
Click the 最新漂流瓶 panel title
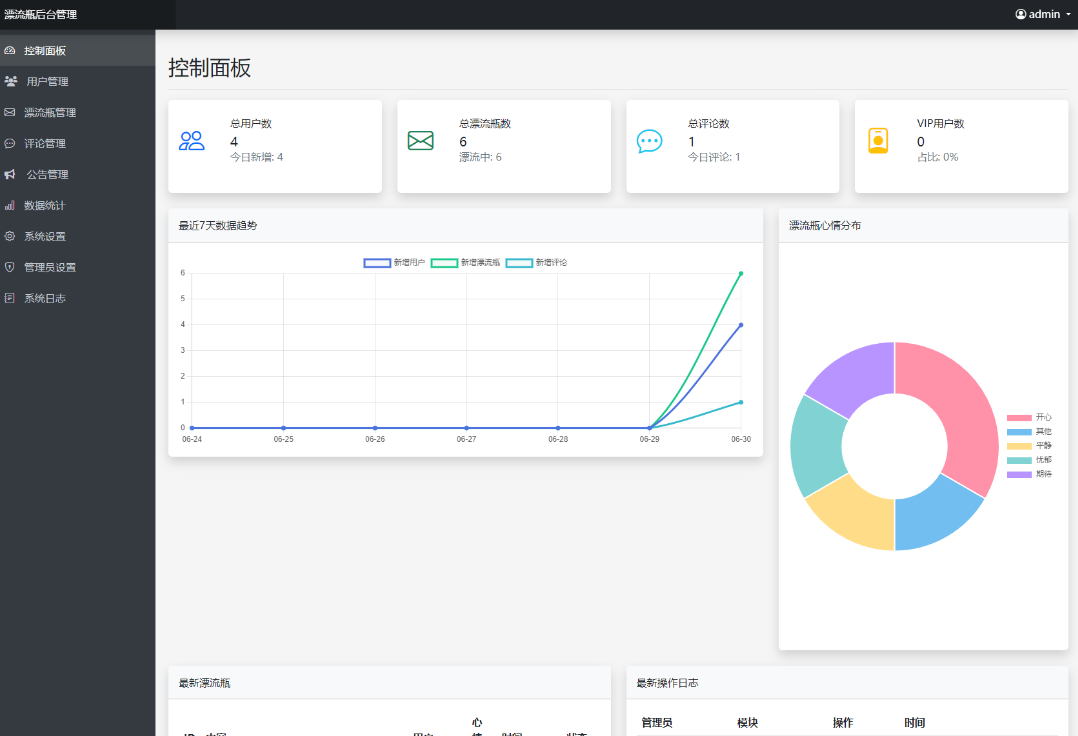204,683
